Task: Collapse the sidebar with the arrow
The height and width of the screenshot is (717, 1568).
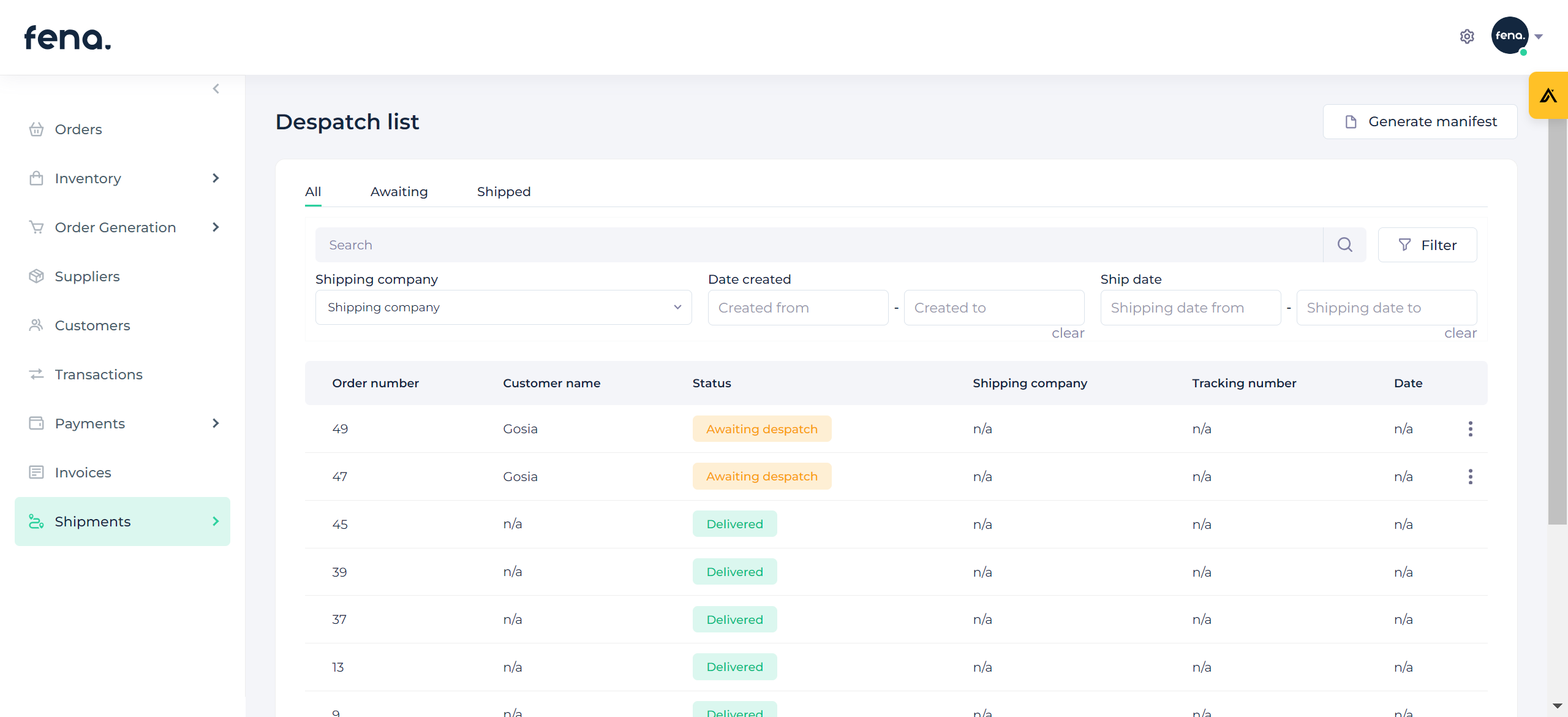Action: 216,89
